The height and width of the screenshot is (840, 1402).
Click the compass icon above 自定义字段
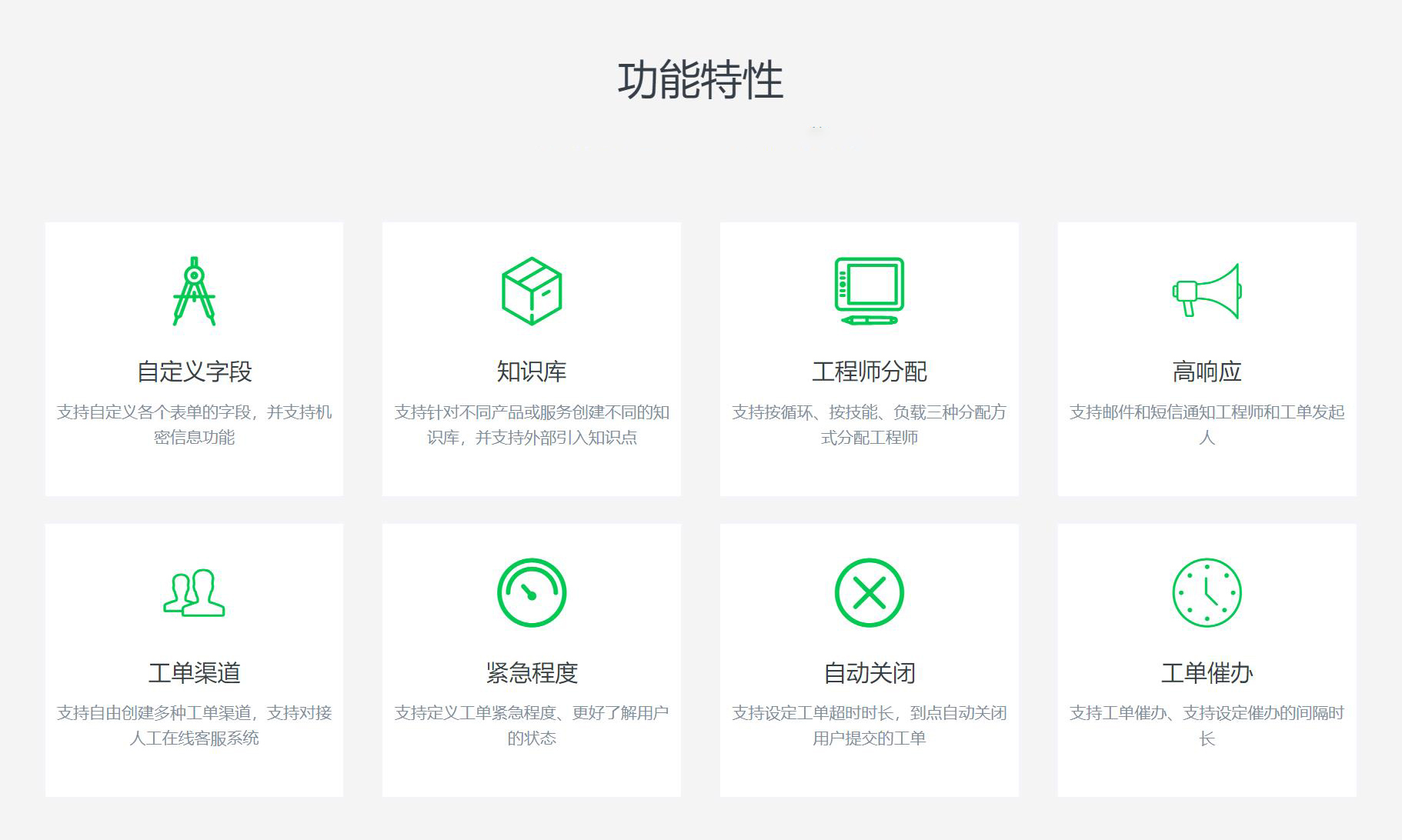click(x=194, y=292)
